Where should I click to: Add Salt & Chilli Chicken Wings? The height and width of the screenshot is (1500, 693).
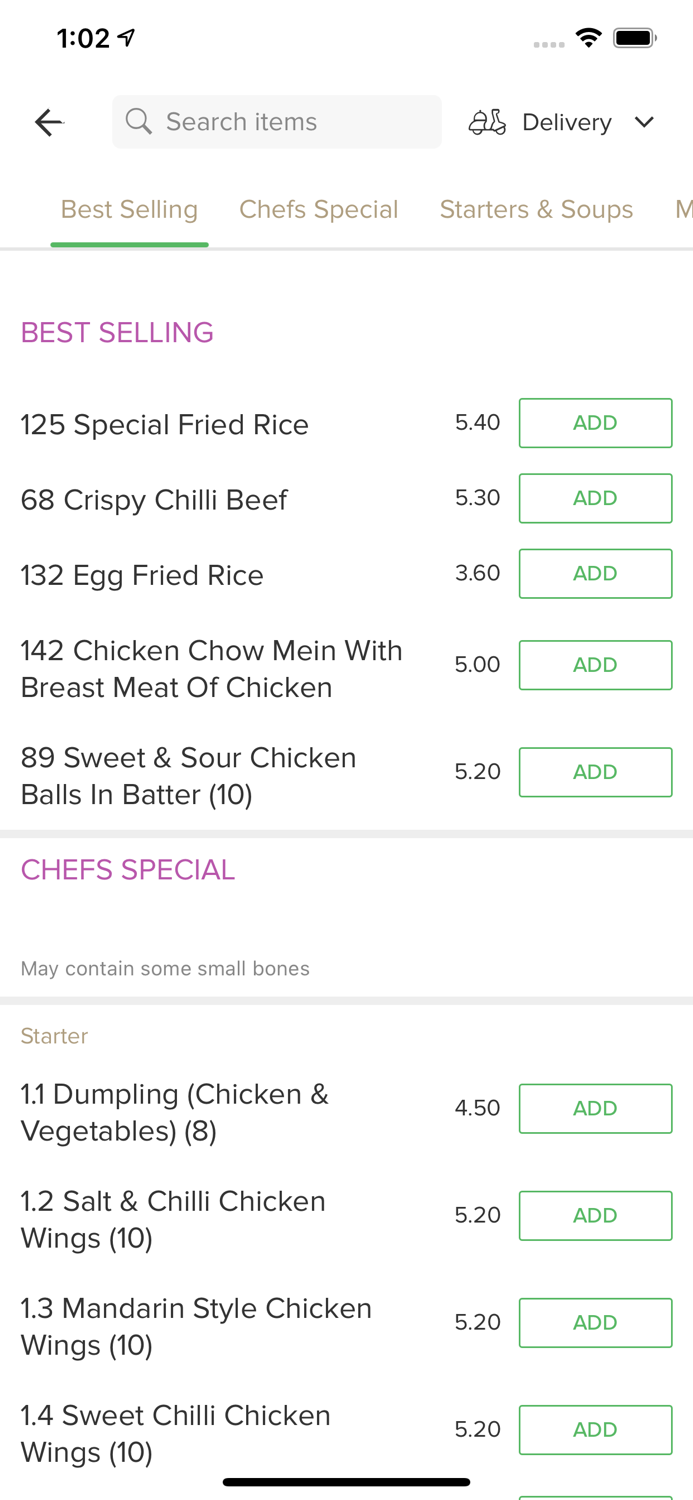[595, 1215]
